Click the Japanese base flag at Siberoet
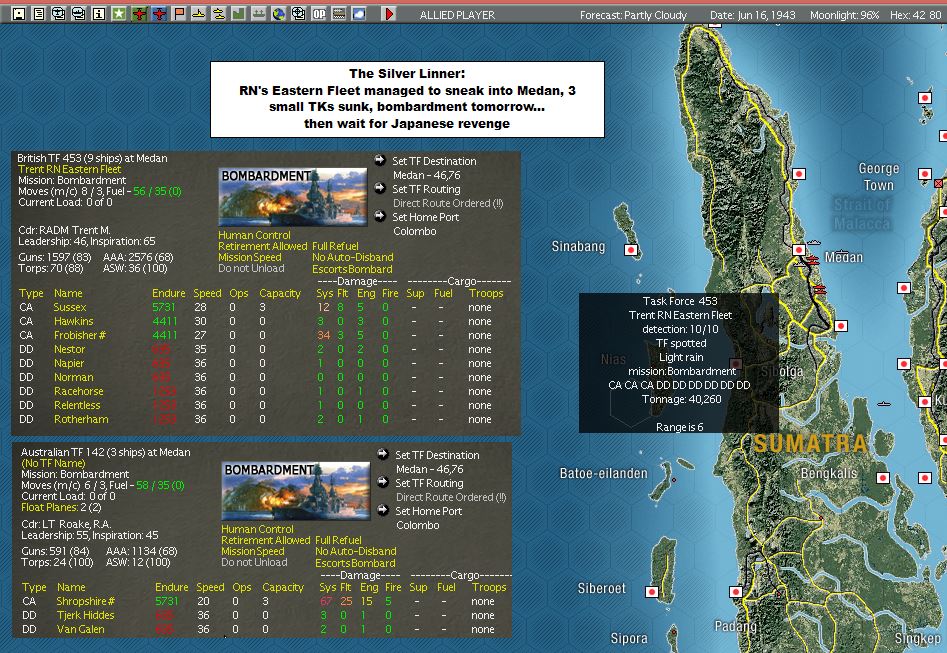The image size is (947, 653). 651,591
